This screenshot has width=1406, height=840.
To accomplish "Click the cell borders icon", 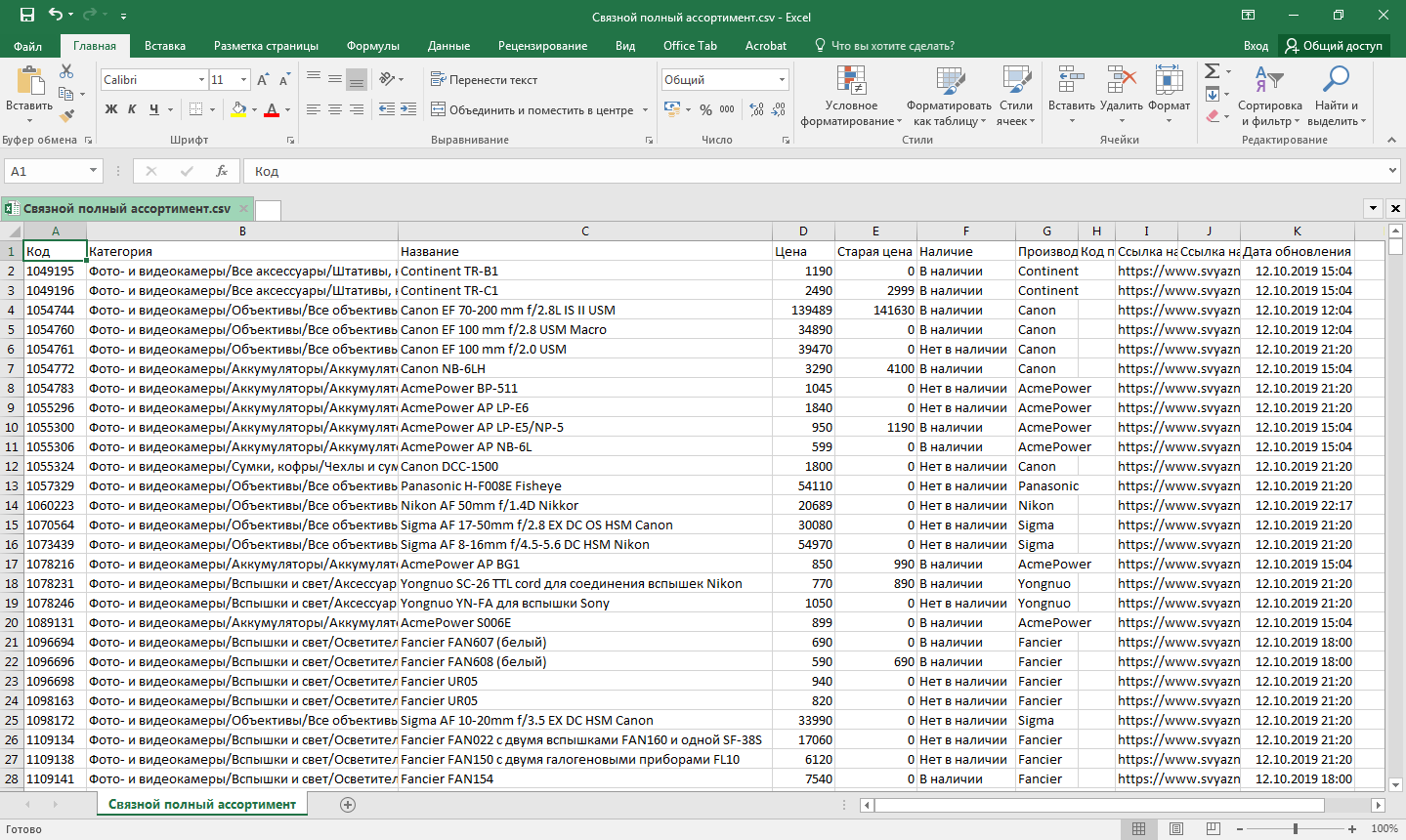I will [x=196, y=109].
